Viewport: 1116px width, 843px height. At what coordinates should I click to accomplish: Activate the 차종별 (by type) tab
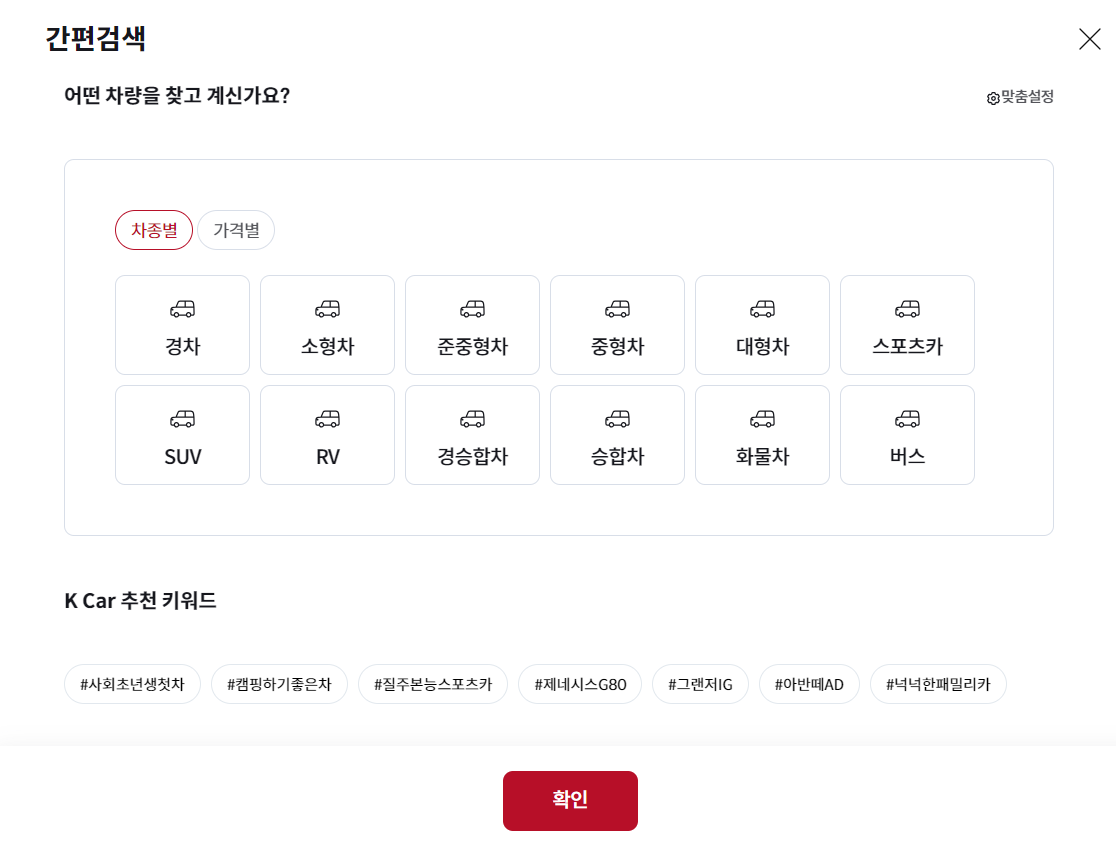tap(154, 230)
